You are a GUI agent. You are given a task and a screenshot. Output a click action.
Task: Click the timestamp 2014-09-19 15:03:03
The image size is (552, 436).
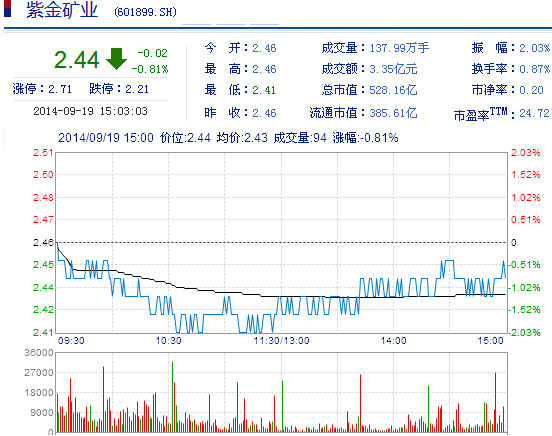[x=90, y=111]
